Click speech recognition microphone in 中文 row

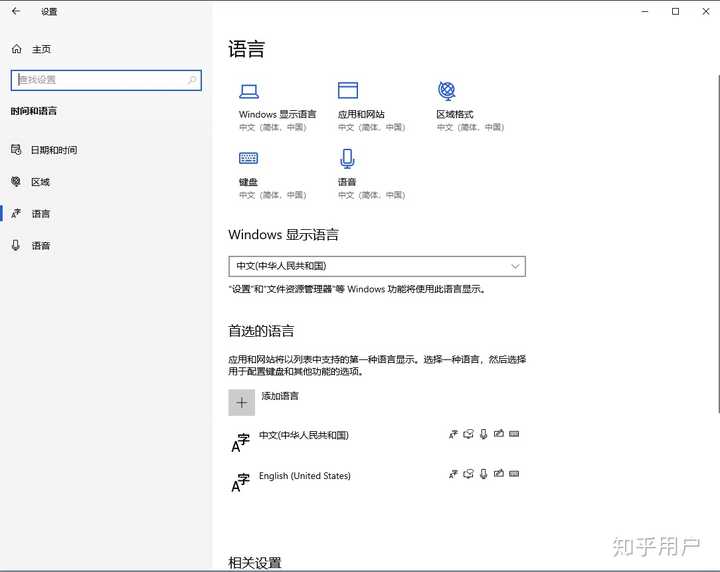pyautogui.click(x=484, y=434)
